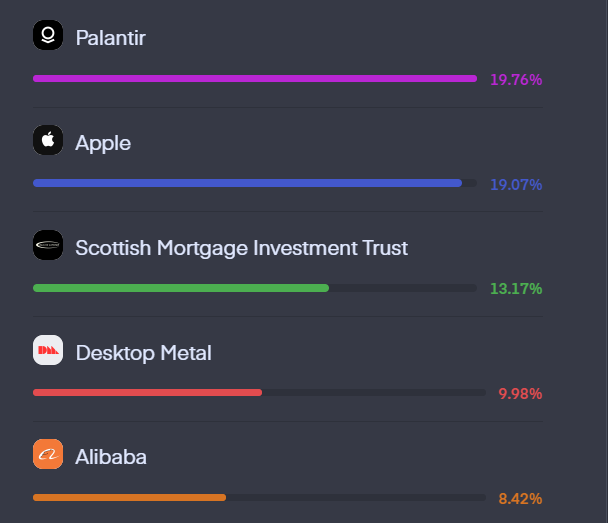This screenshot has width=608, height=523.
Task: Select the 19.76% Palantir percentage
Action: pos(516,80)
